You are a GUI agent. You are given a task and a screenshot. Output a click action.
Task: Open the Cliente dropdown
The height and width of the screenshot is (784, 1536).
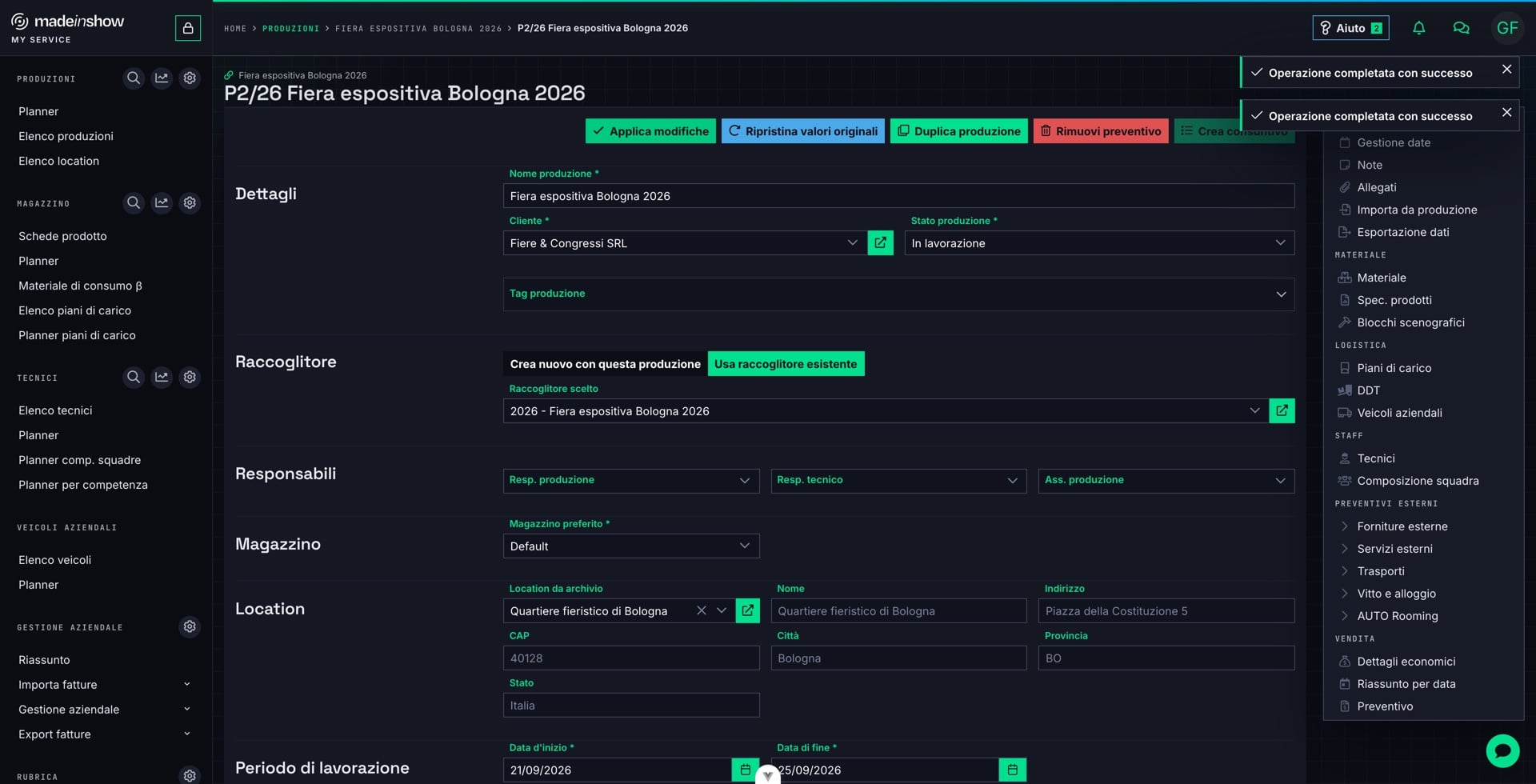coord(685,243)
